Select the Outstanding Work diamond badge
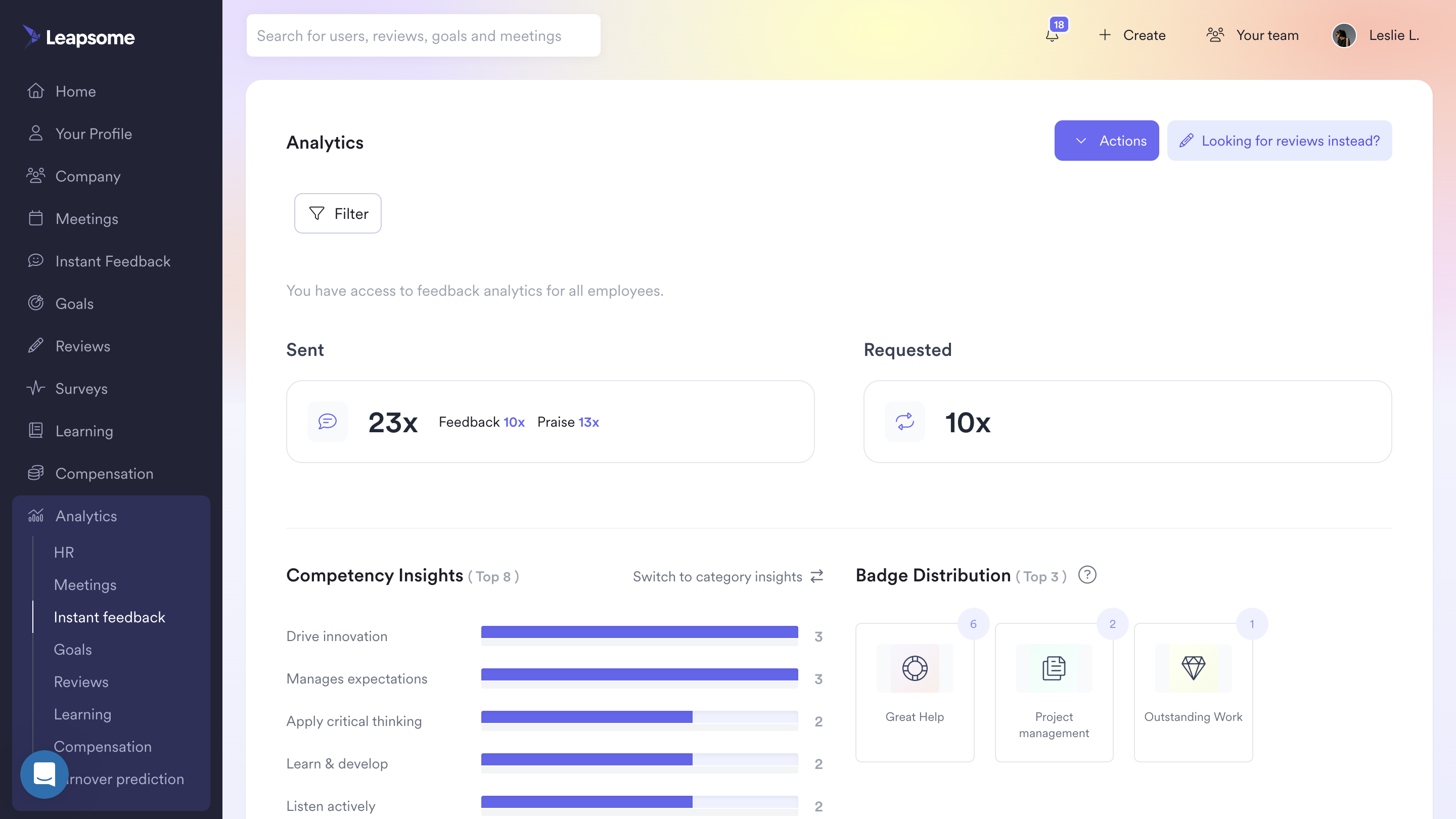This screenshot has height=819, width=1456. click(x=1193, y=668)
